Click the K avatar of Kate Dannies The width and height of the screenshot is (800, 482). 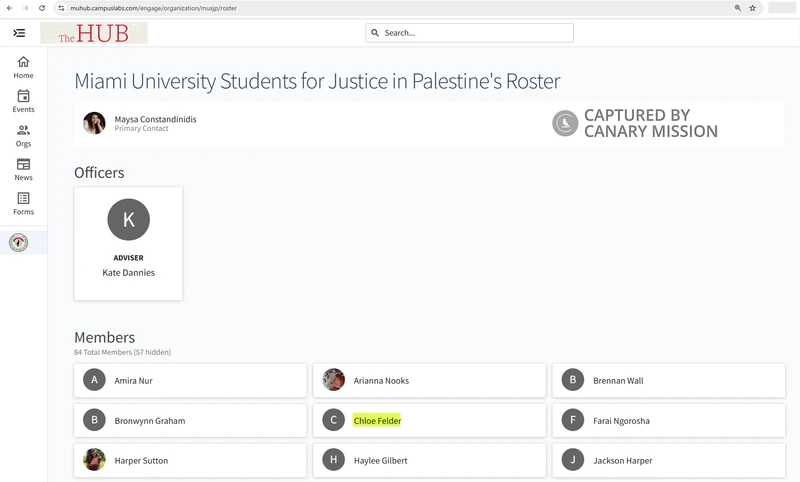coord(129,219)
